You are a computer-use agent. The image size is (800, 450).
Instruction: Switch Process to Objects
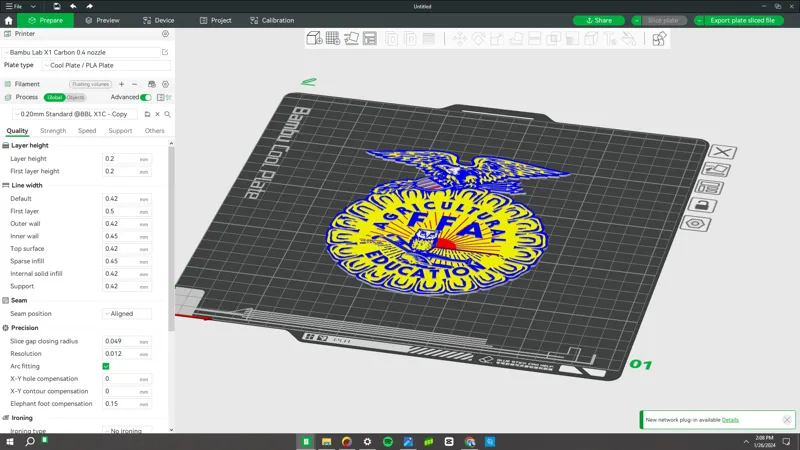point(75,97)
